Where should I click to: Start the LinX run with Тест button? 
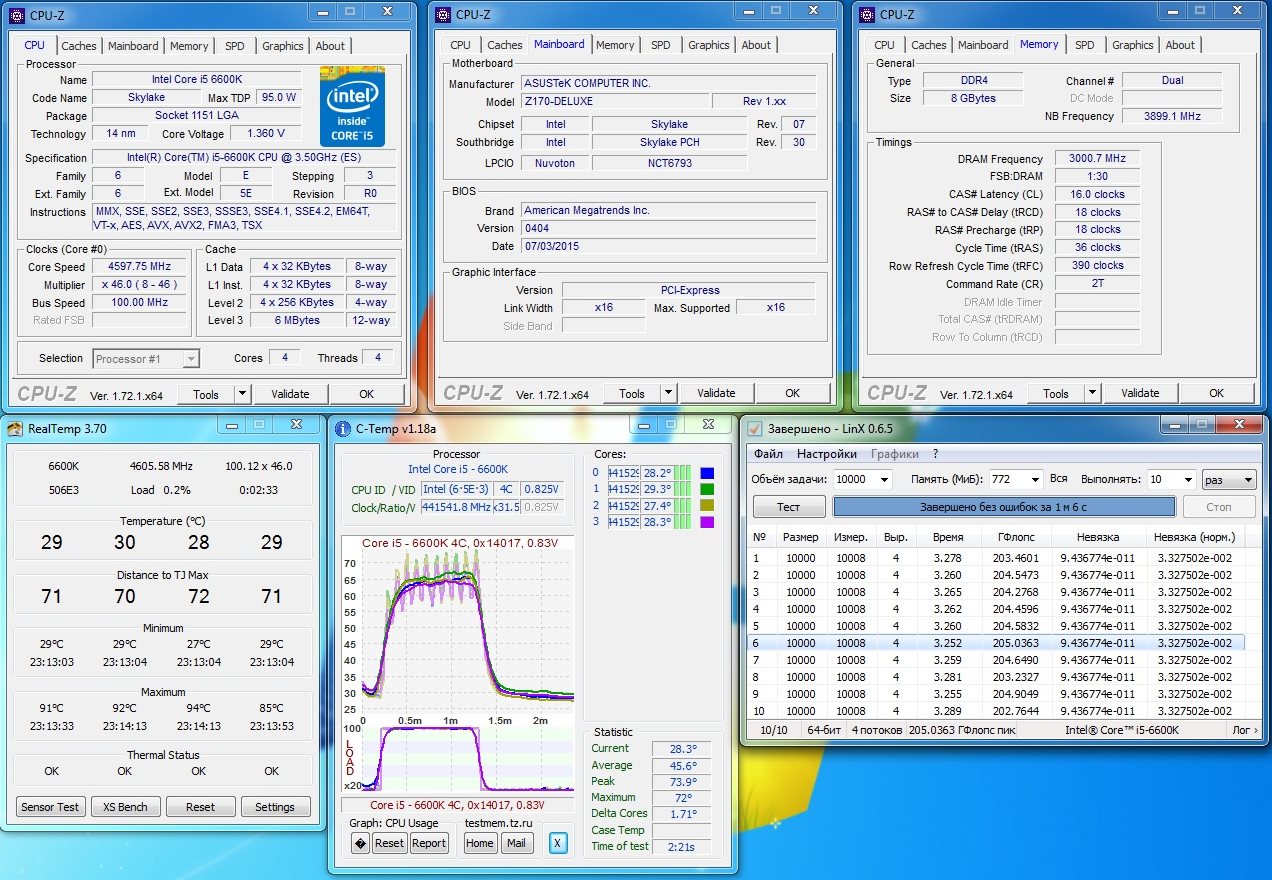[x=788, y=507]
